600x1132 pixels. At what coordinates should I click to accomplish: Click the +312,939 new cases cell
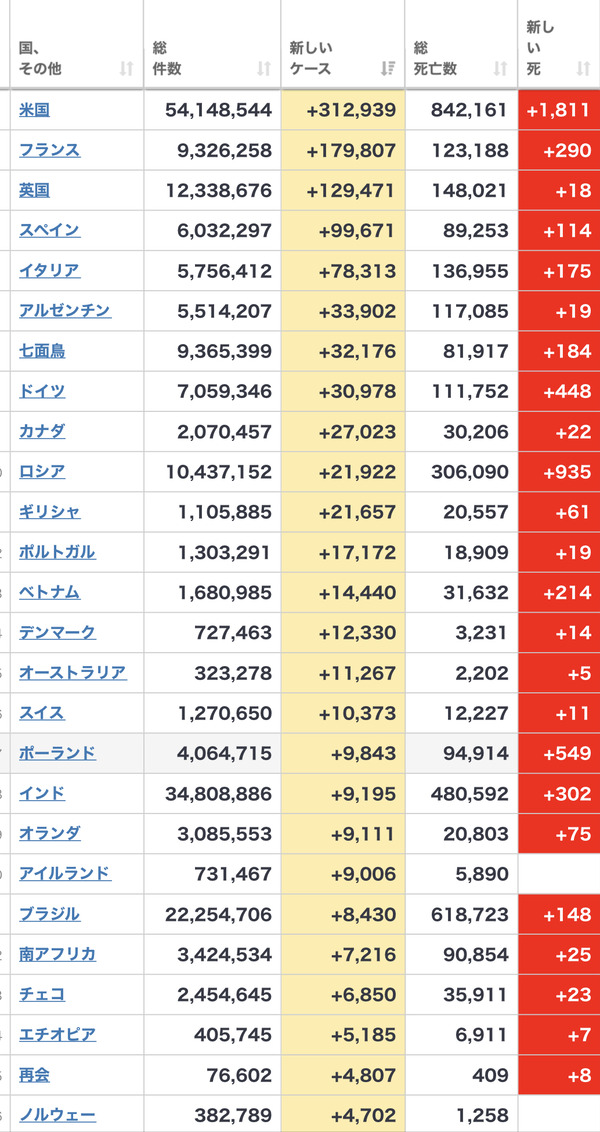[x=343, y=110]
